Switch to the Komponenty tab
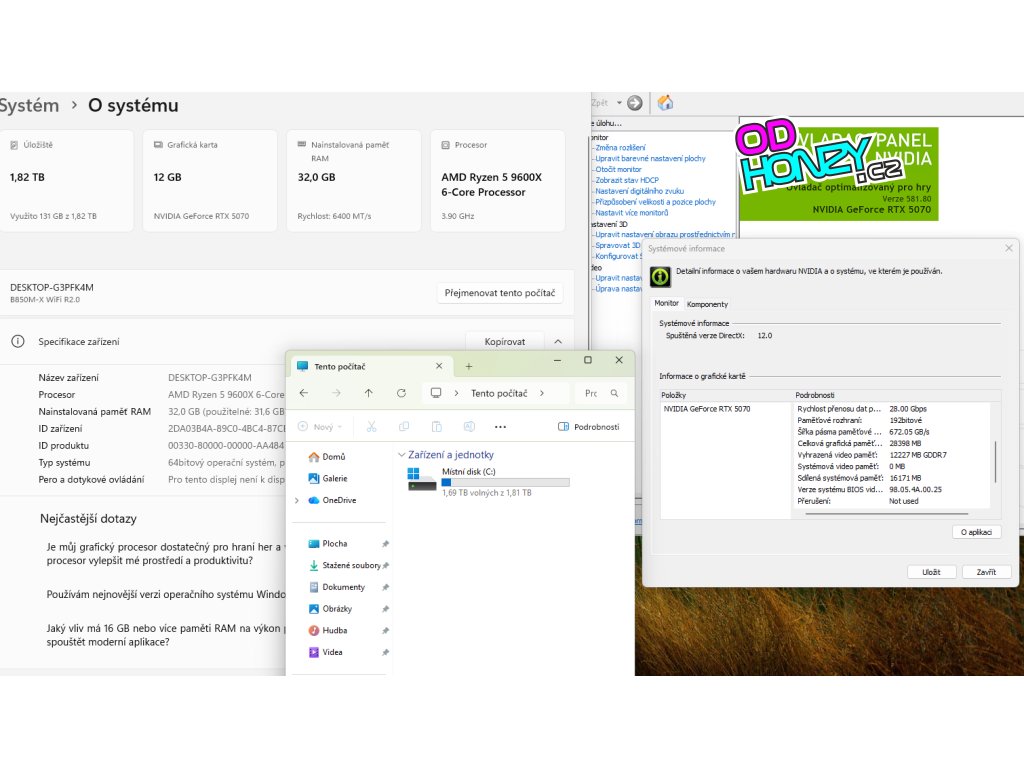 707,304
